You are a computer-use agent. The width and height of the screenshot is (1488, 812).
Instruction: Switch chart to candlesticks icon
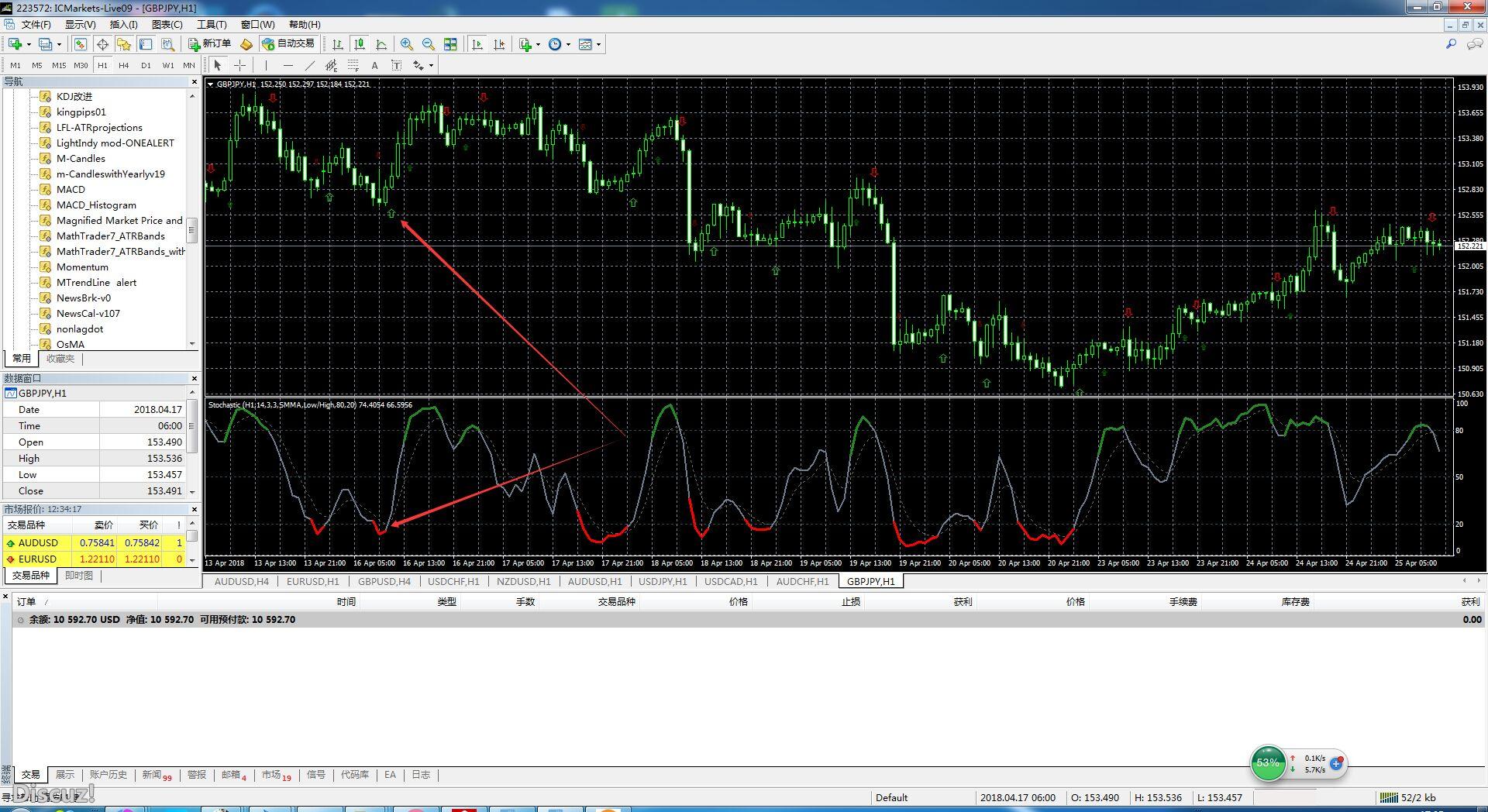[360, 44]
